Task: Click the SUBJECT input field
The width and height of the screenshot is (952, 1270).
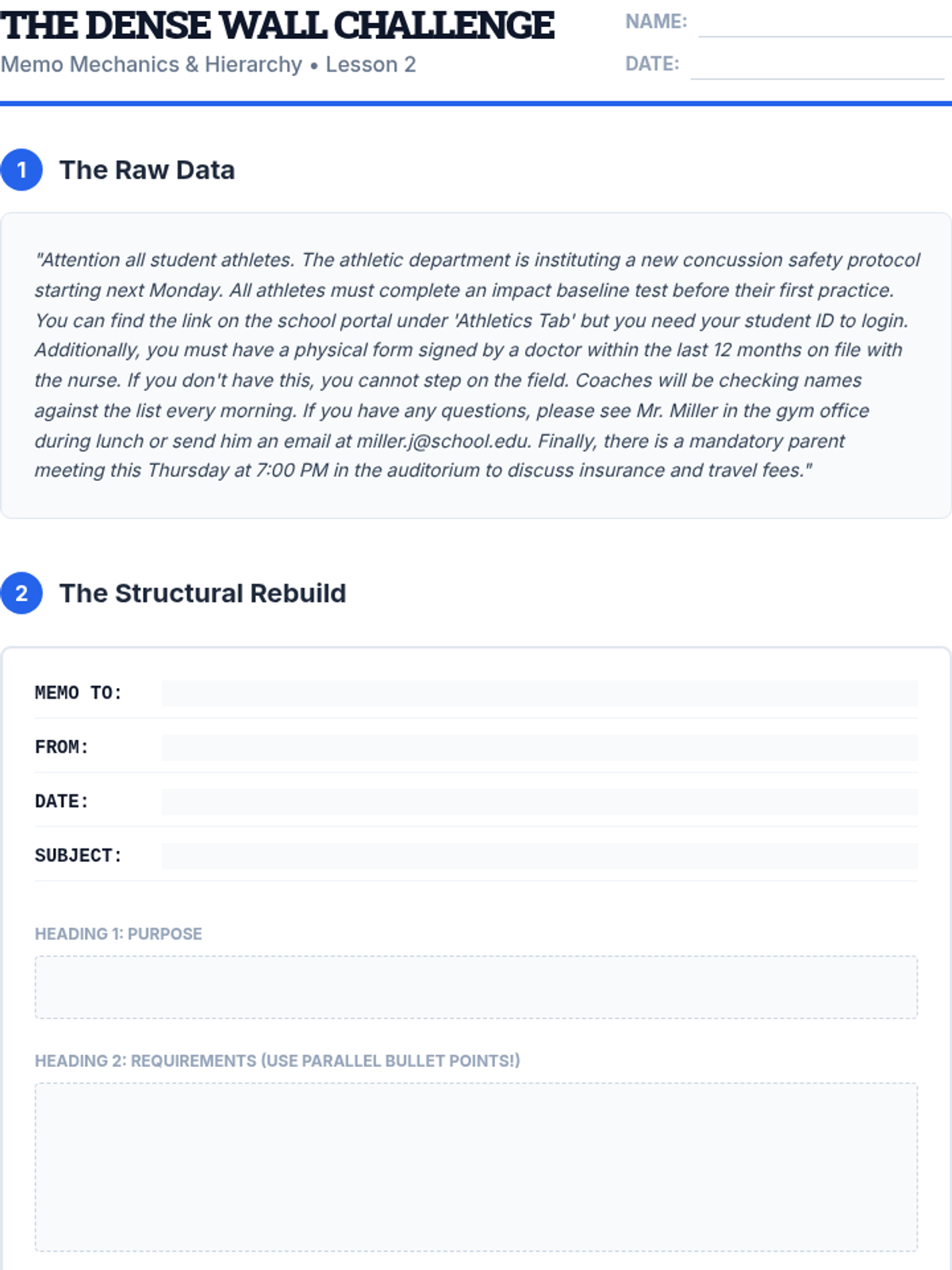Action: 539,856
